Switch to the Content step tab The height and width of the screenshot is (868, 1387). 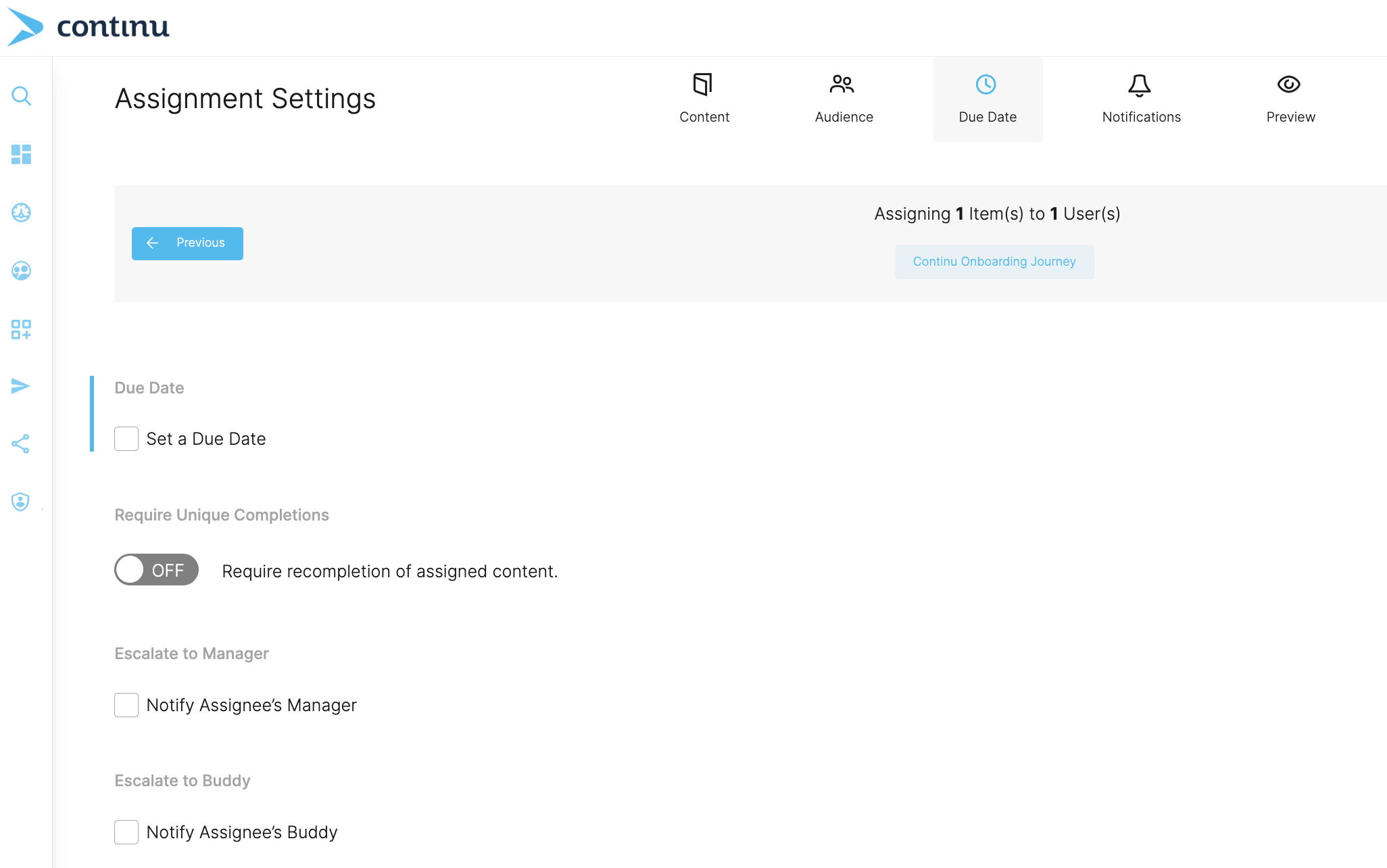pos(704,99)
